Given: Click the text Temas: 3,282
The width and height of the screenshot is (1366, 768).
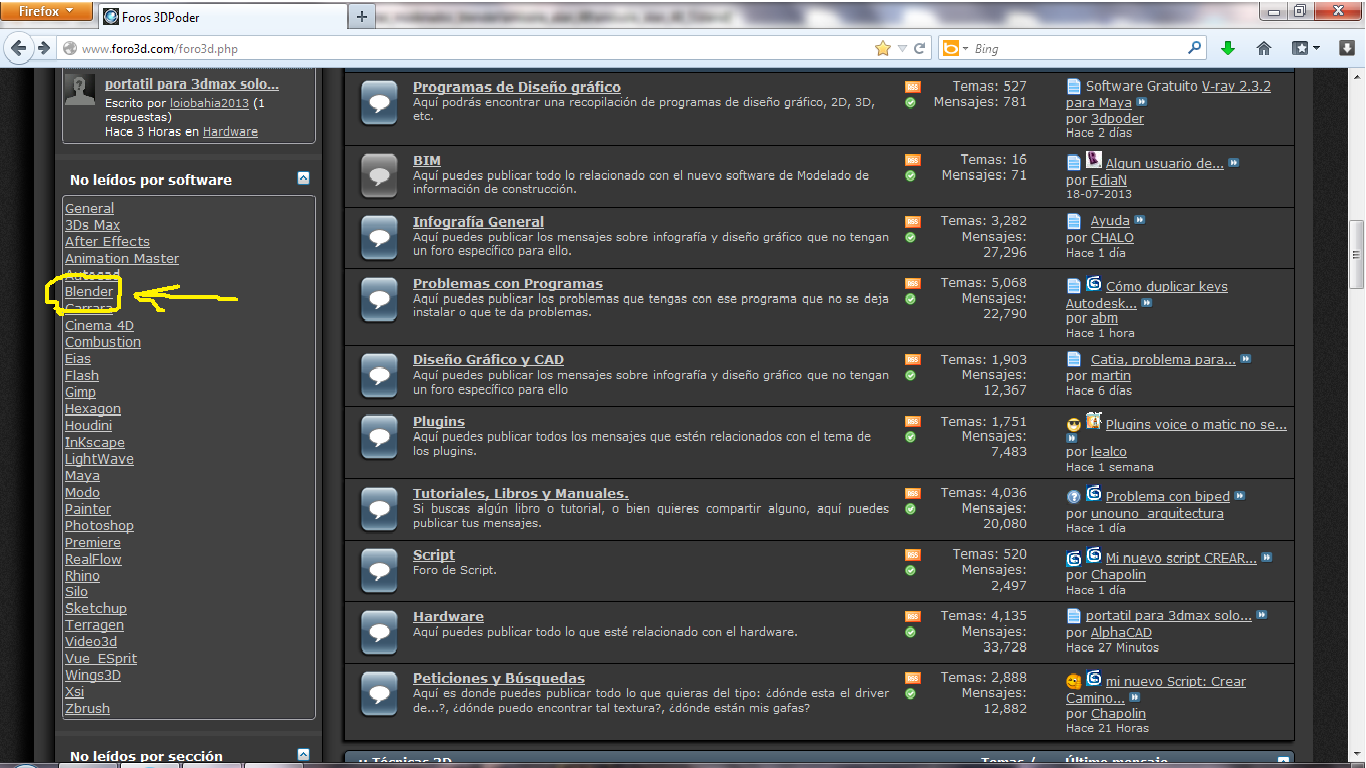Looking at the screenshot, I should click(x=984, y=221).
